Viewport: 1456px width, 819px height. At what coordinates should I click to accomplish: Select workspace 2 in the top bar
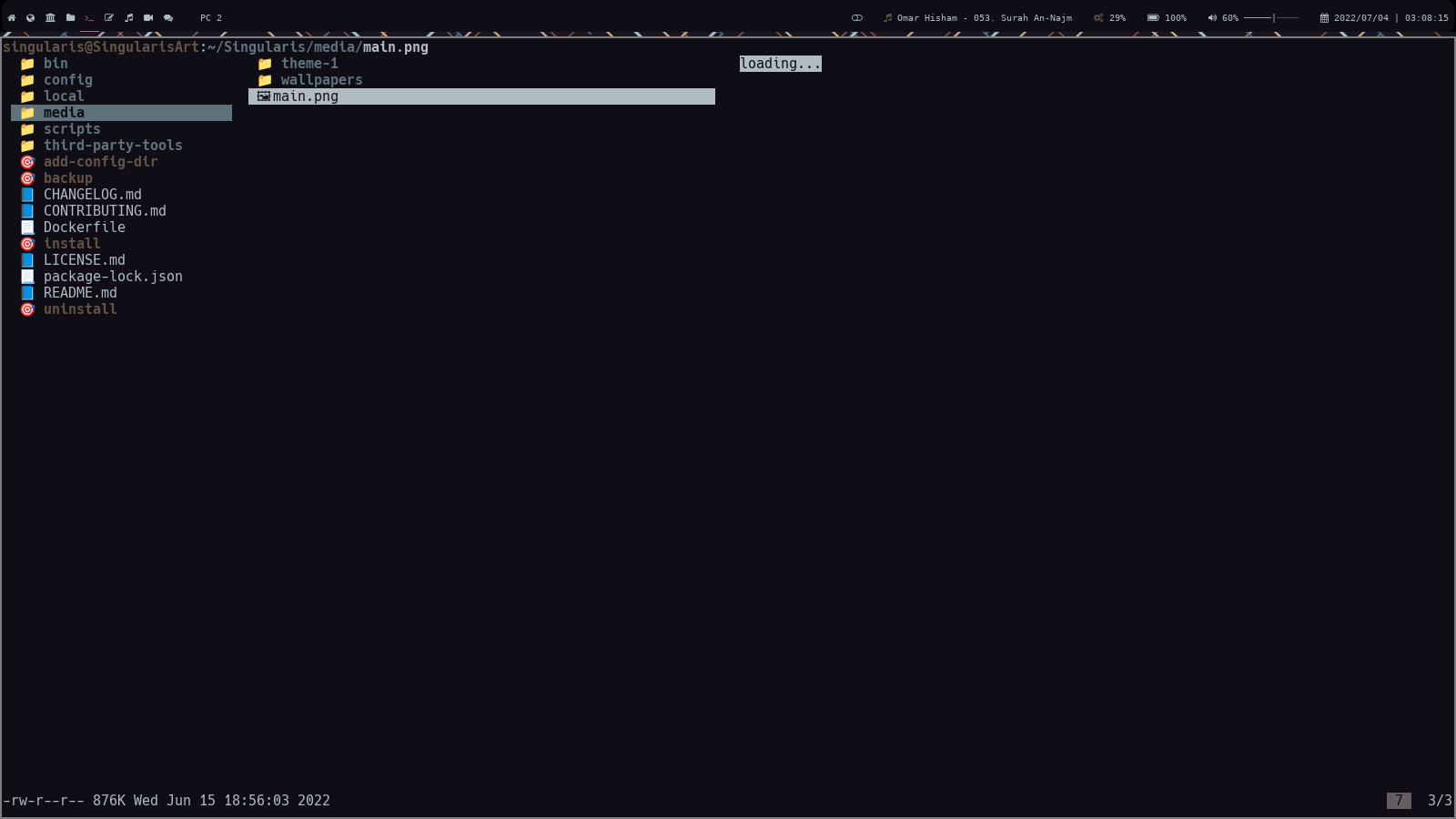tap(218, 17)
